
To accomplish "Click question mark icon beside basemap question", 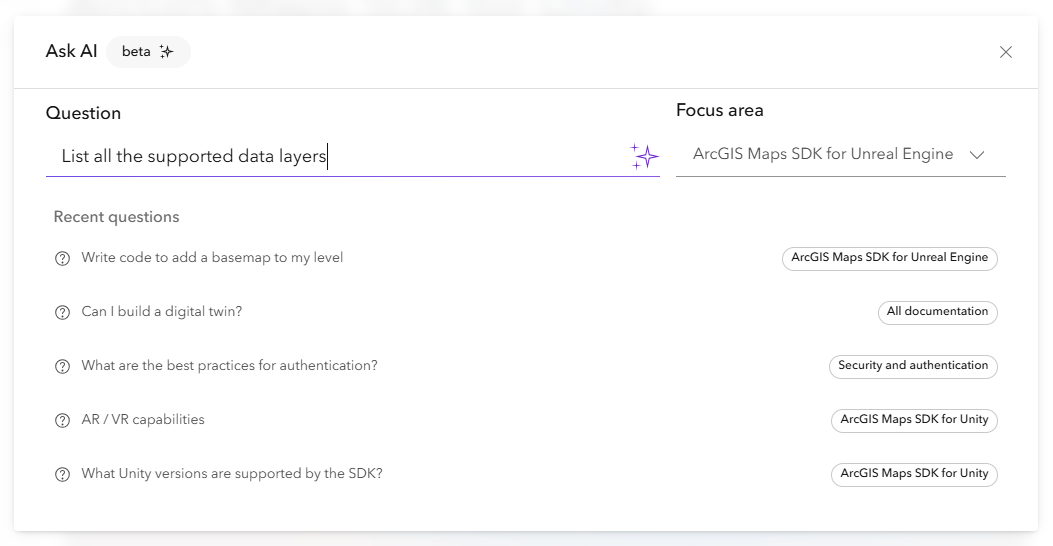I will tap(62, 259).
